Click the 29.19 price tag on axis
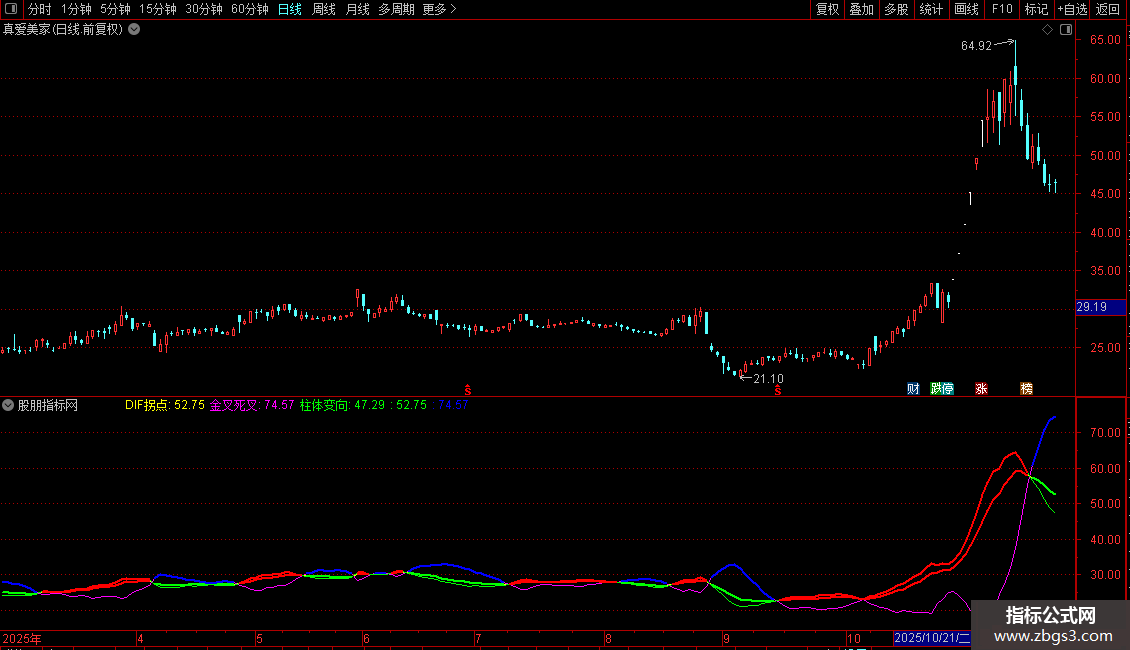The height and width of the screenshot is (650, 1130). click(1100, 308)
